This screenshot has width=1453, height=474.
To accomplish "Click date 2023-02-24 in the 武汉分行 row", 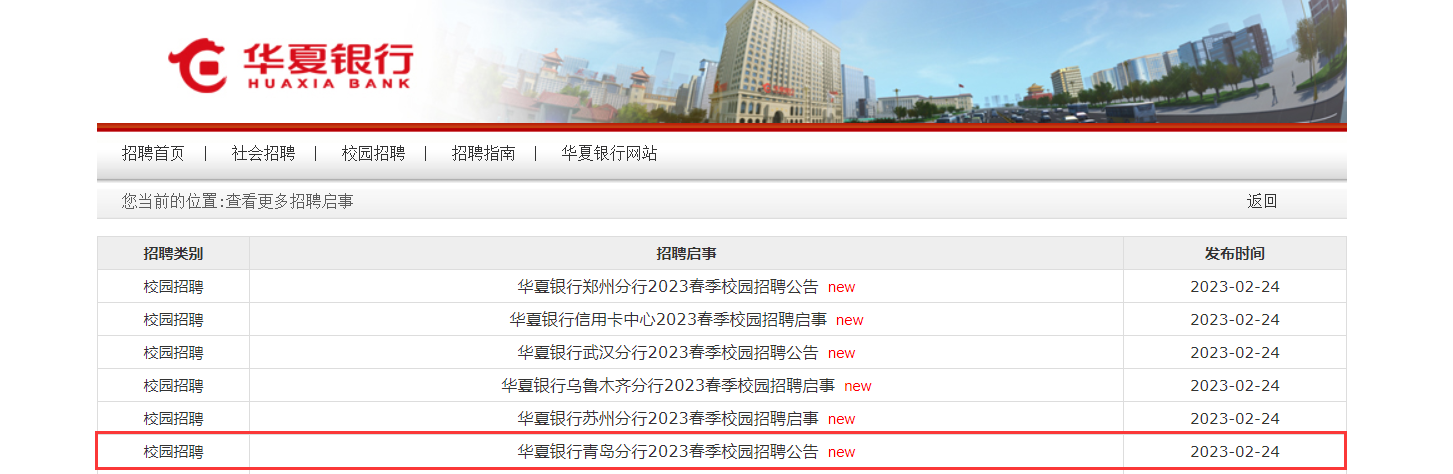I will [1235, 353].
